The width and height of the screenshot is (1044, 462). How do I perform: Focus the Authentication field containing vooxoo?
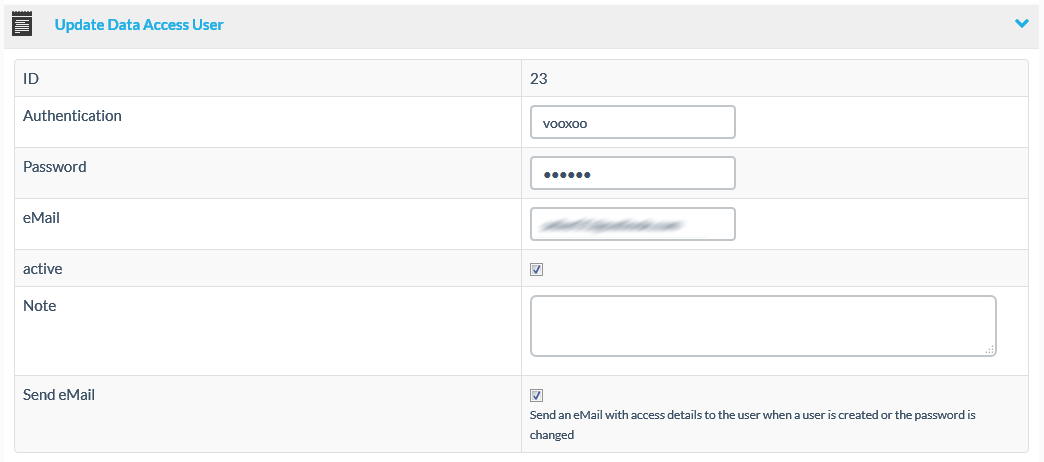tap(632, 122)
